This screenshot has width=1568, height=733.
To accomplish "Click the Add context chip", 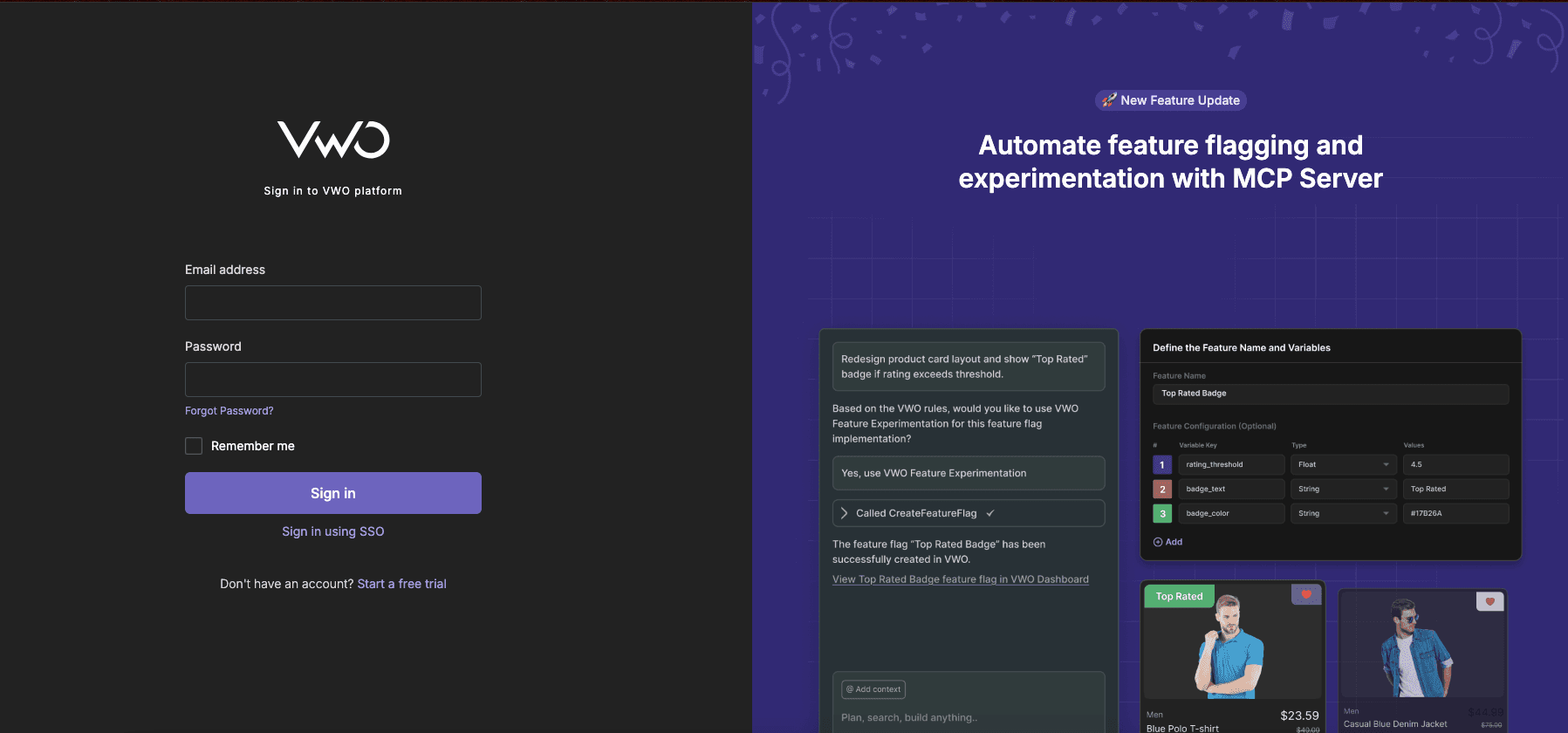I will click(873, 689).
